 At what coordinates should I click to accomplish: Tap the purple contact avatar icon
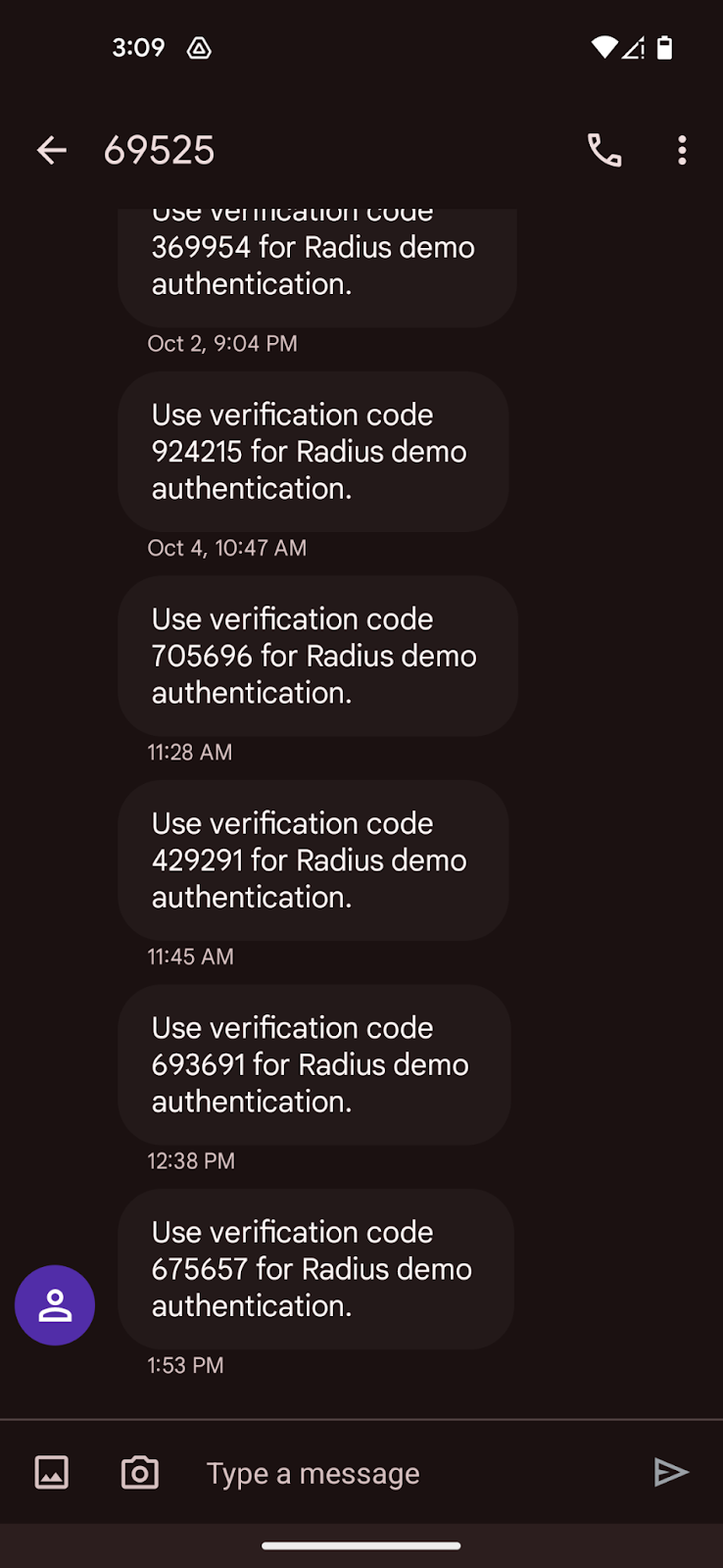pos(55,1305)
